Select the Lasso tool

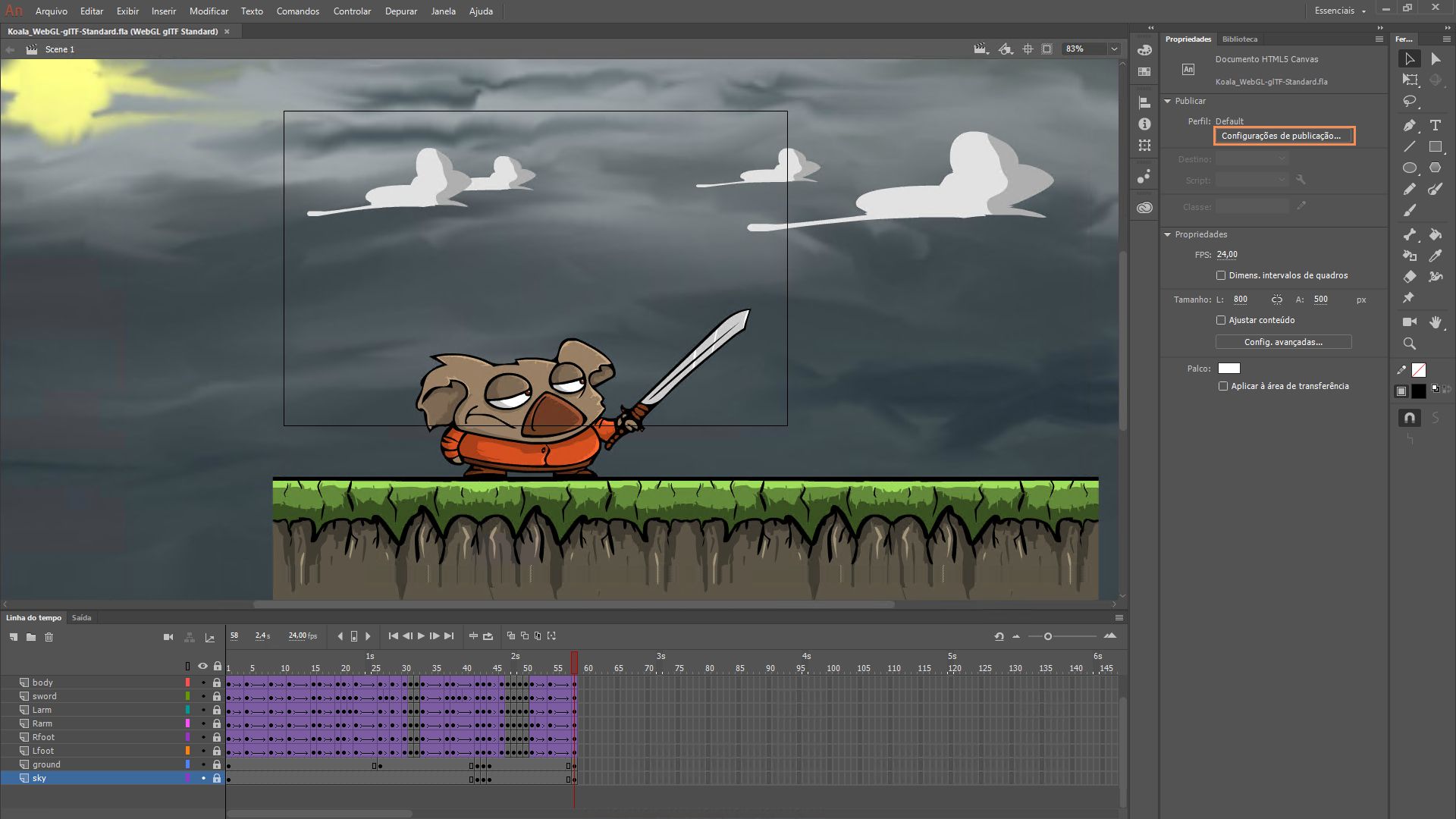(1410, 102)
